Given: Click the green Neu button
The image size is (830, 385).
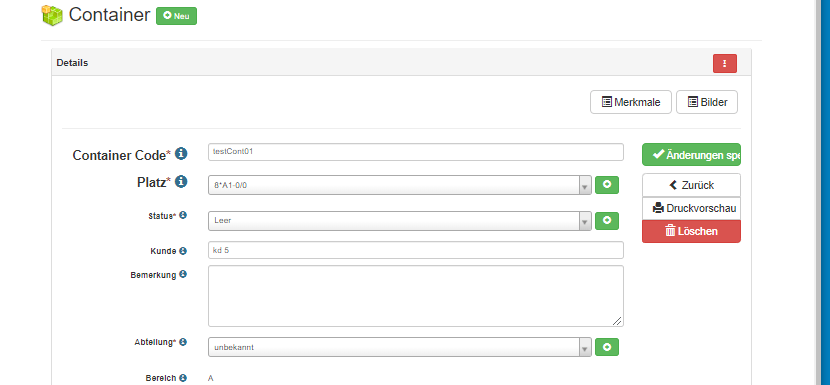Looking at the screenshot, I should [176, 16].
